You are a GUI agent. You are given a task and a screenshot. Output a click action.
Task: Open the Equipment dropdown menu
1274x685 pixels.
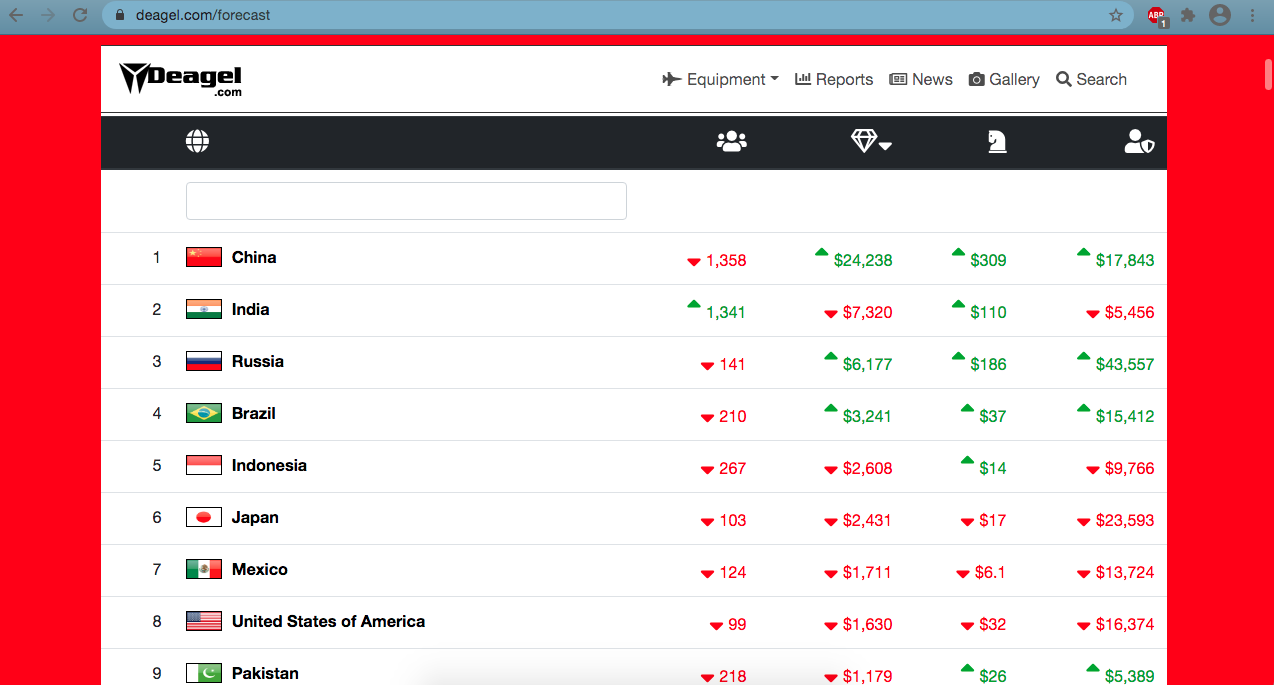(x=720, y=79)
